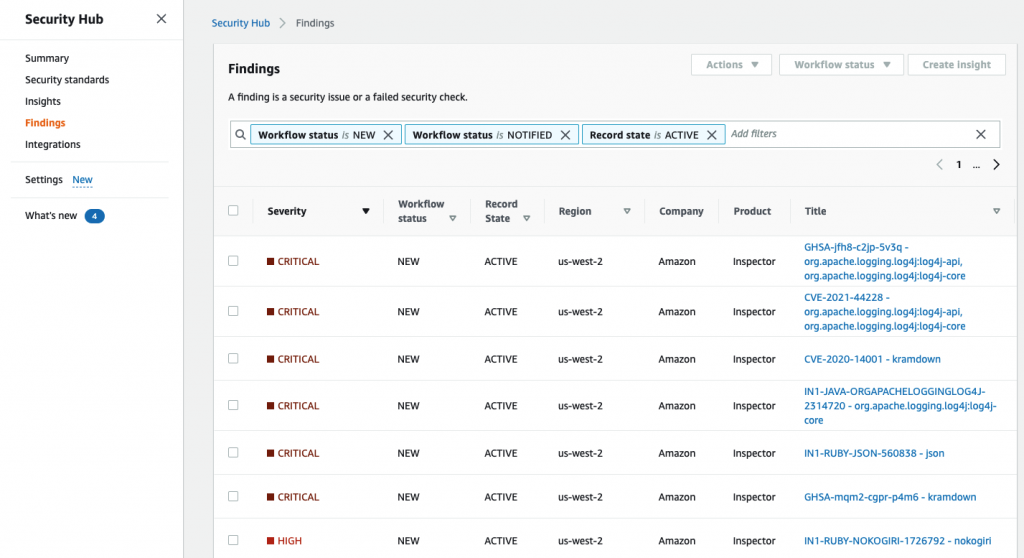The height and width of the screenshot is (558, 1024).
Task: Clear all filters with the X icon
Action: pyautogui.click(x=981, y=134)
